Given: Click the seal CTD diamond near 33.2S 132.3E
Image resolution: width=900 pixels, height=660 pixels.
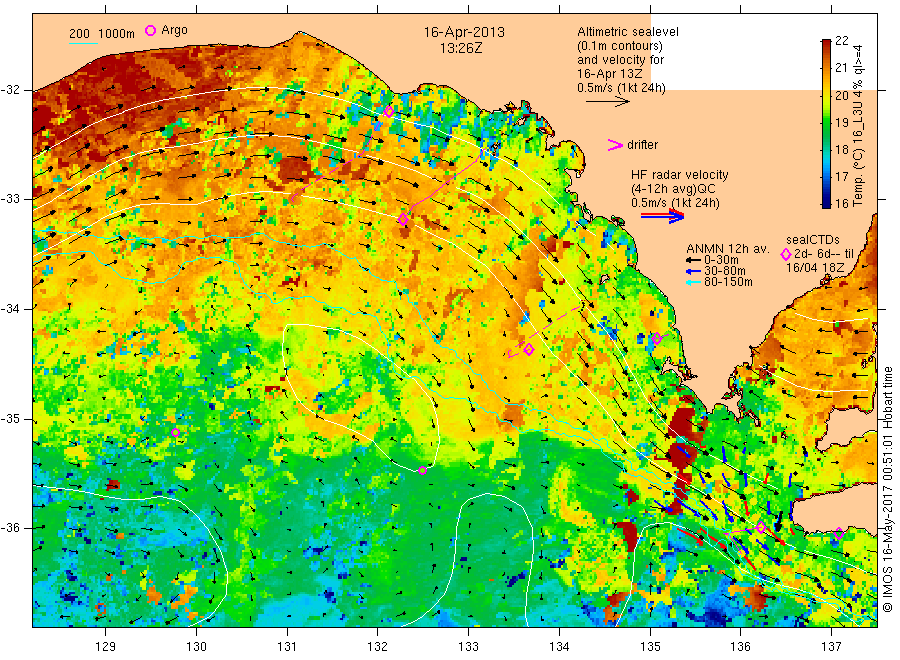Looking at the screenshot, I should (x=403, y=219).
